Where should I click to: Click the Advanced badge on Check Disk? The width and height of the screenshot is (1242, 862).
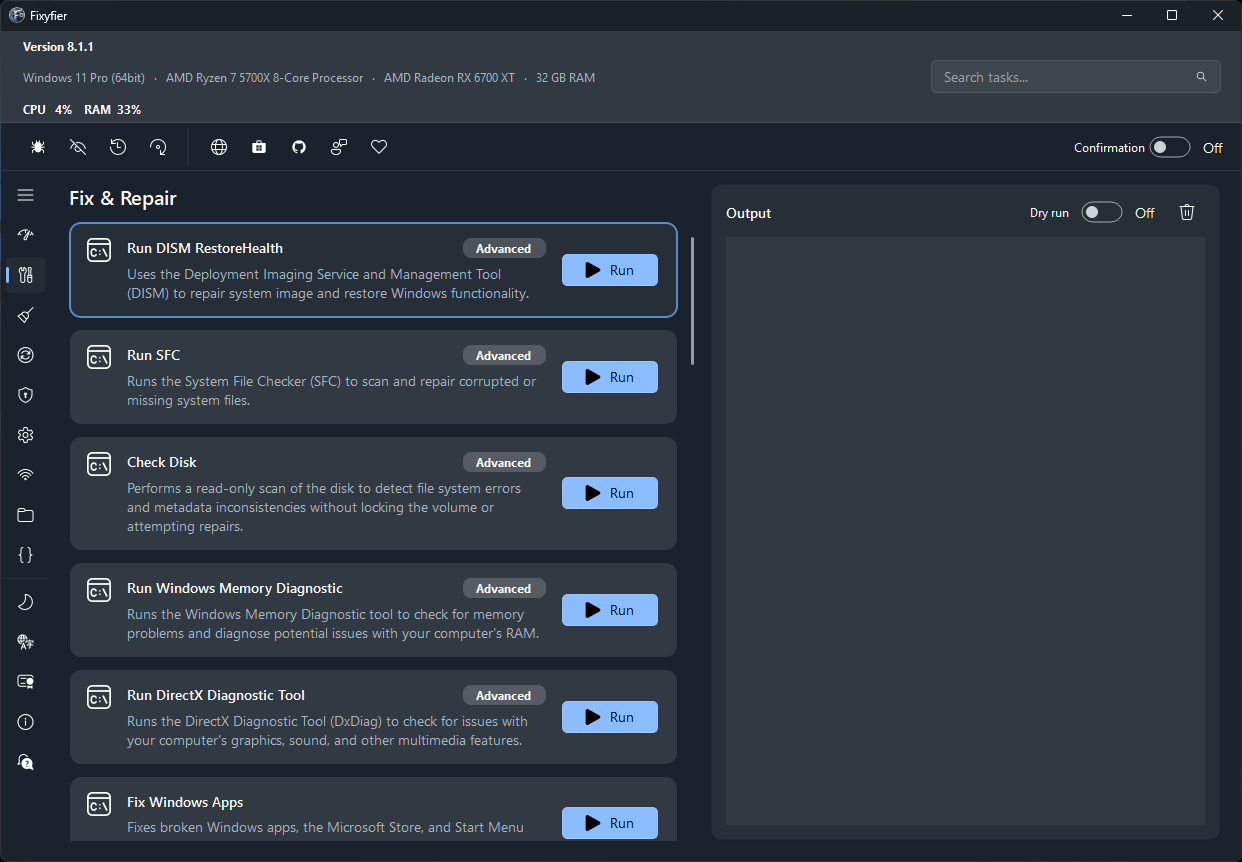pos(504,462)
